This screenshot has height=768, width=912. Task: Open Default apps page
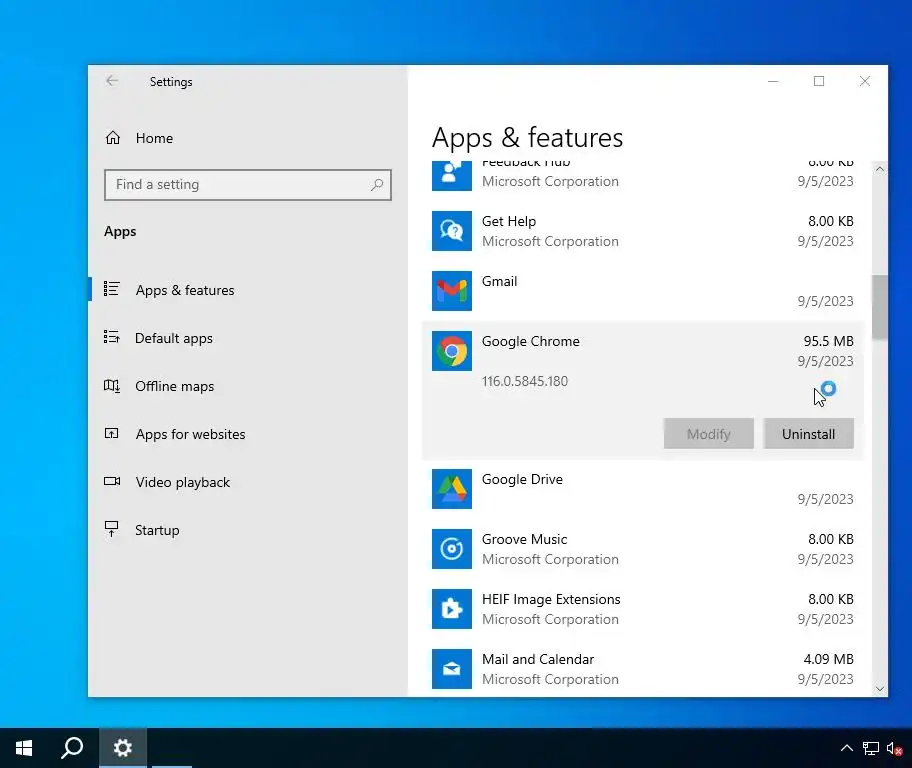click(x=248, y=338)
